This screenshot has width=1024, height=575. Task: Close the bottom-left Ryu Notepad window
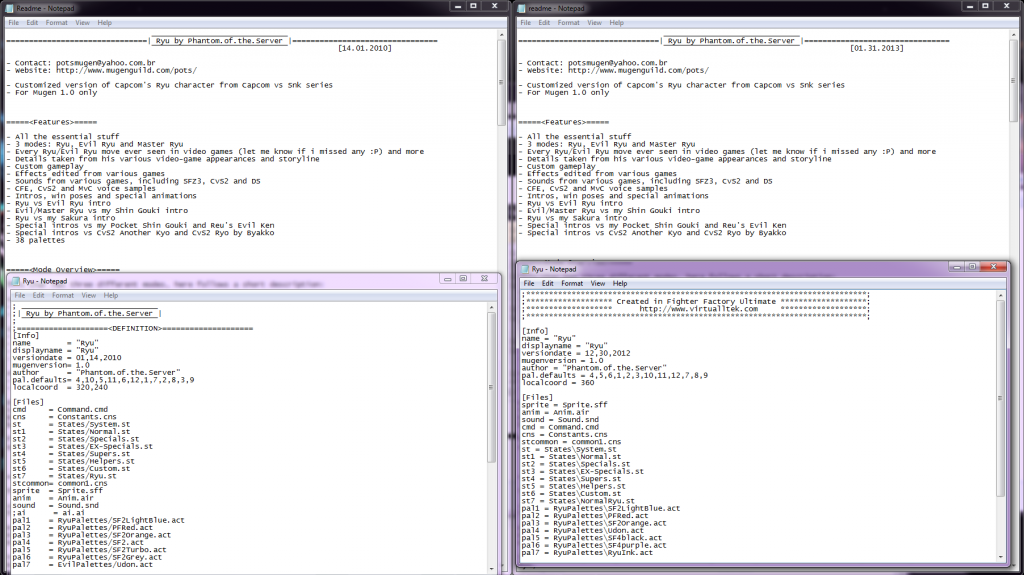(485, 278)
